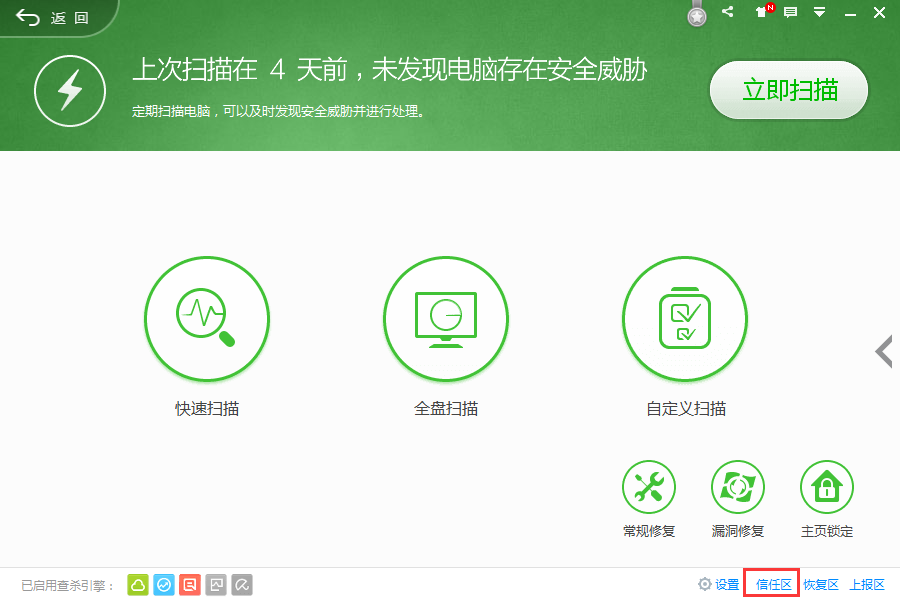Expand the side panel left chevron
This screenshot has width=900, height=600.
(884, 351)
